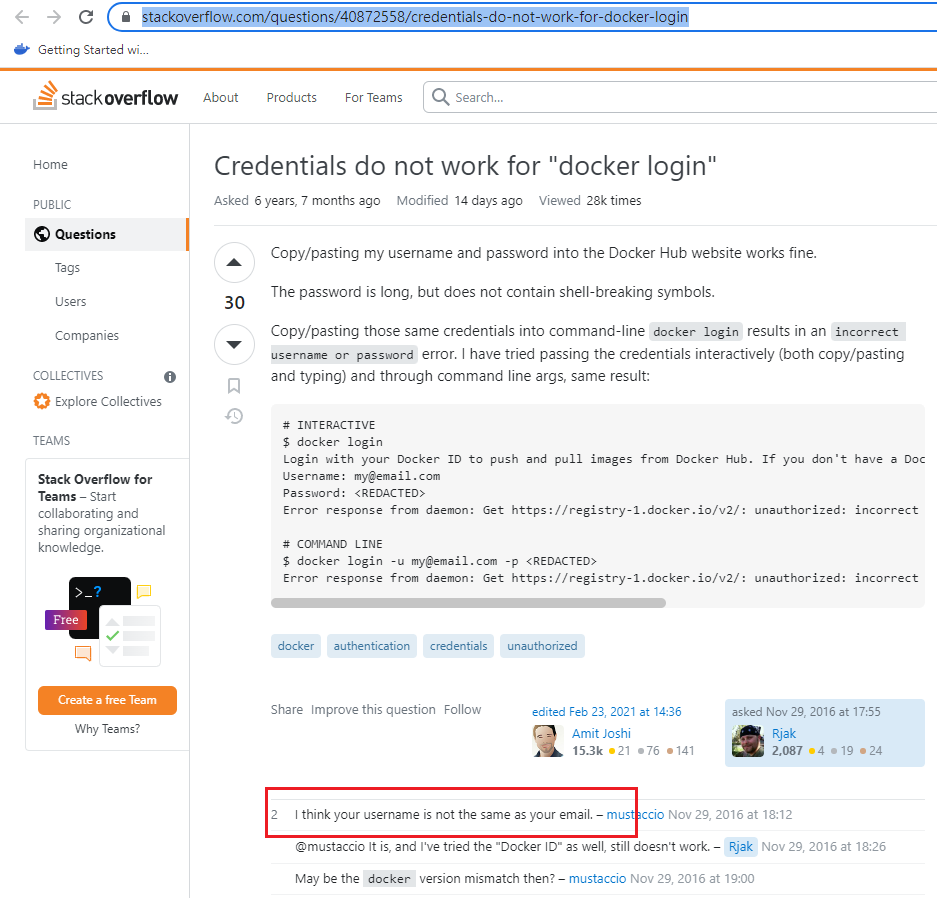Open the Products menu in the header
Image resolution: width=937 pixels, height=898 pixels.
pyautogui.click(x=291, y=97)
